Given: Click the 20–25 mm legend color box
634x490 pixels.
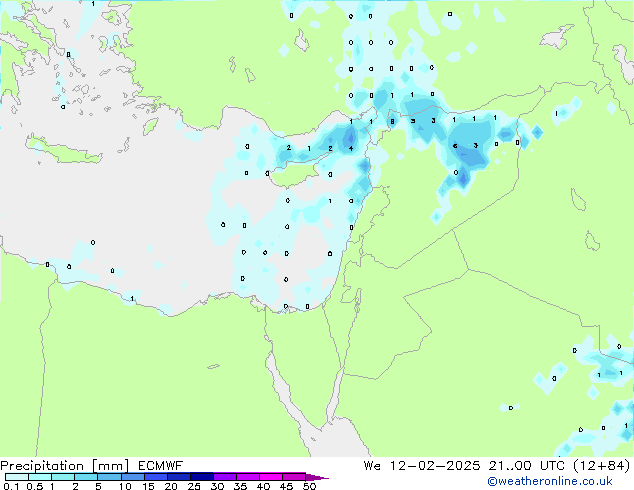Looking at the screenshot, I should (x=178, y=477).
